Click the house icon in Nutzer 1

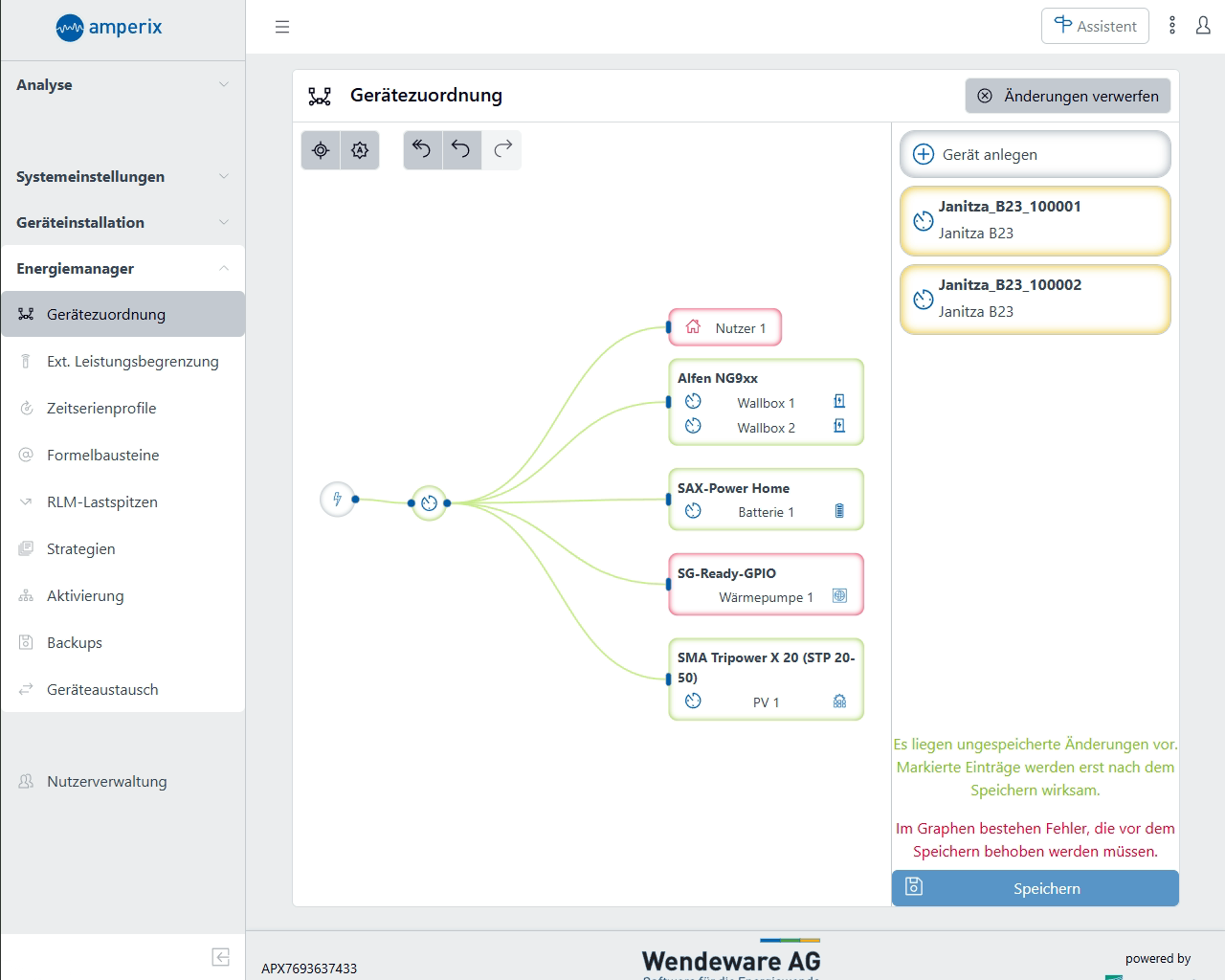tap(694, 327)
